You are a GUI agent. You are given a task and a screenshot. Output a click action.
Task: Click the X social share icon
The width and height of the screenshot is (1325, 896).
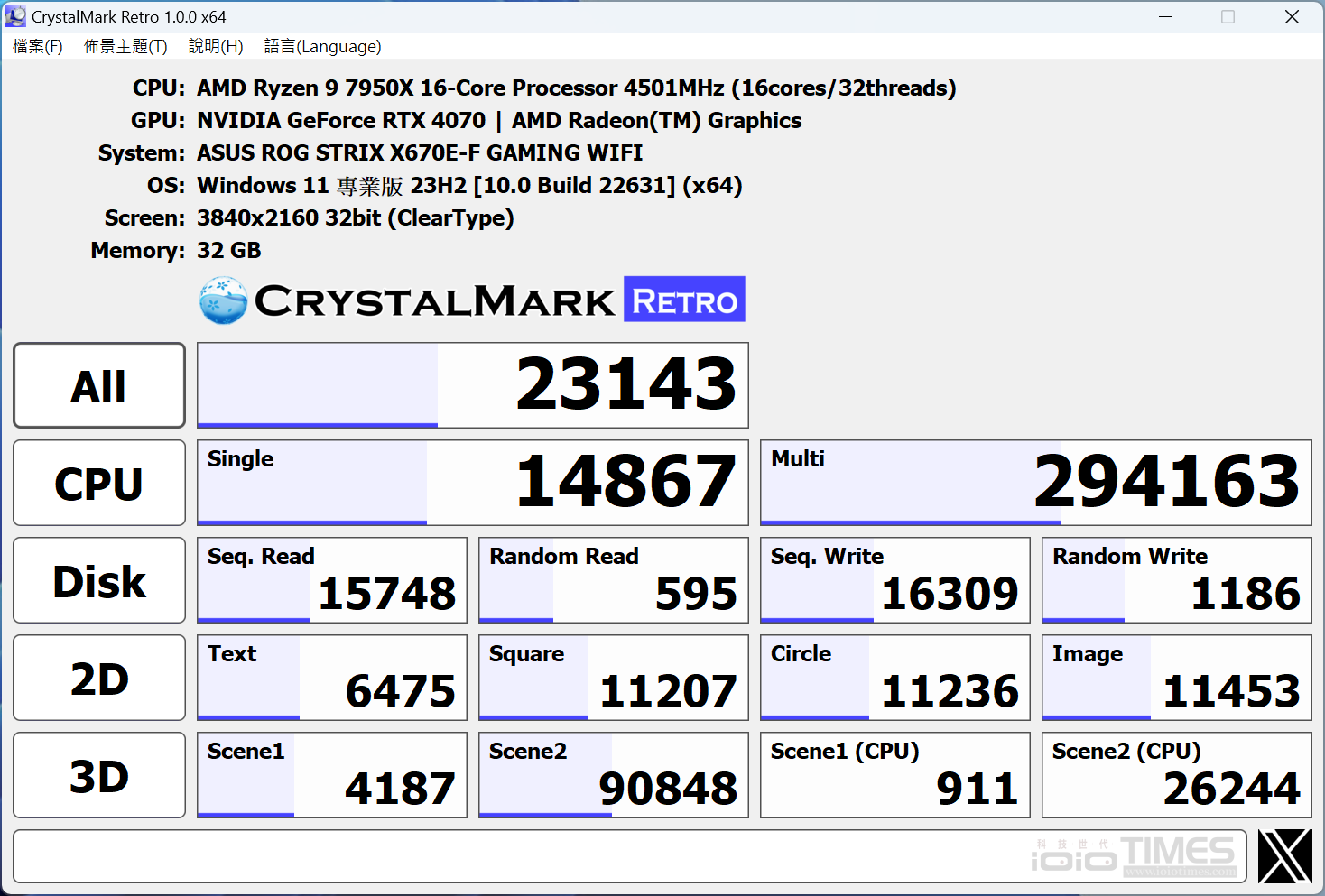pos(1284,856)
